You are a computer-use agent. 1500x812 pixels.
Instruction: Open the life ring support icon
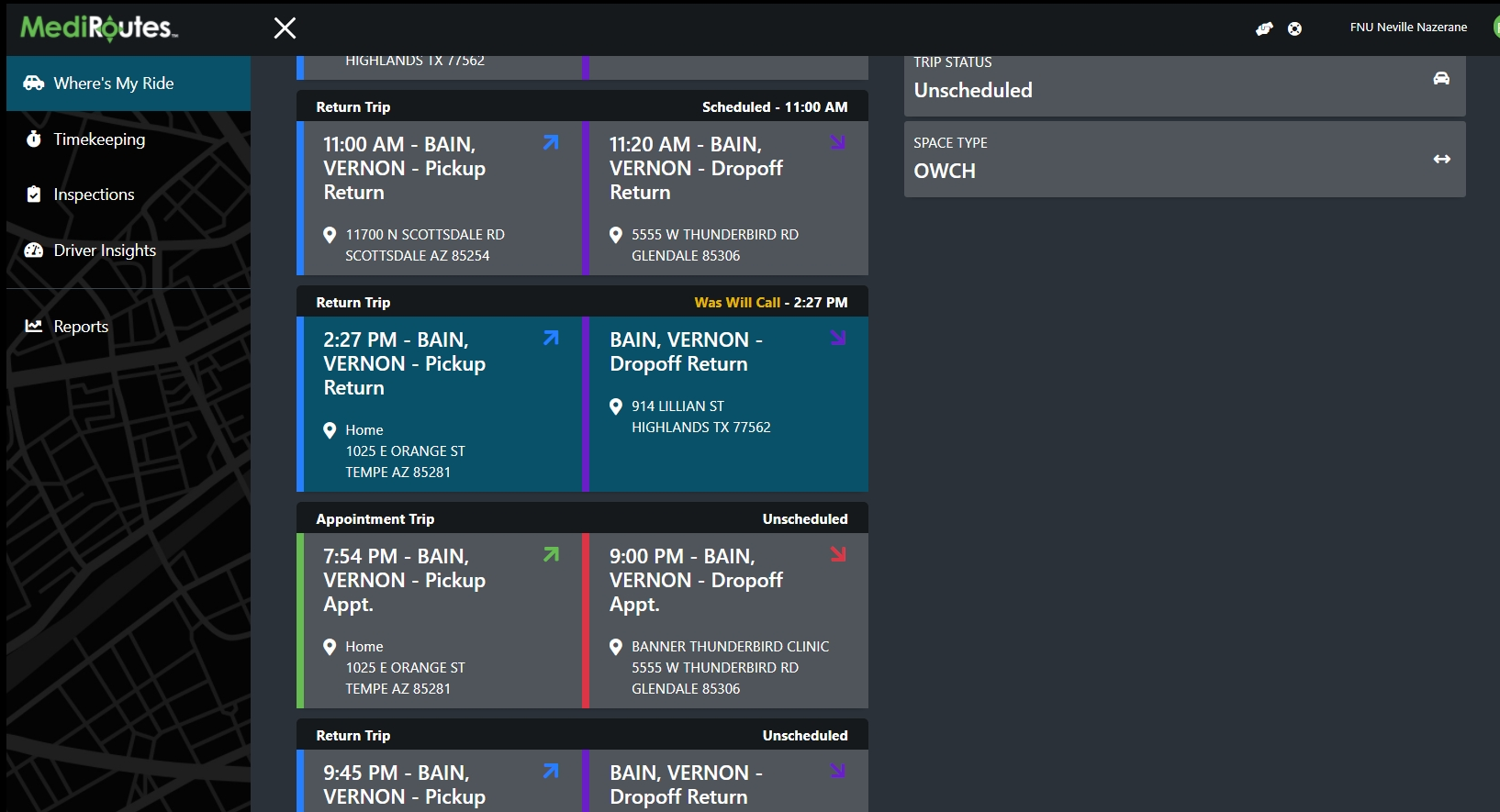pyautogui.click(x=1294, y=28)
